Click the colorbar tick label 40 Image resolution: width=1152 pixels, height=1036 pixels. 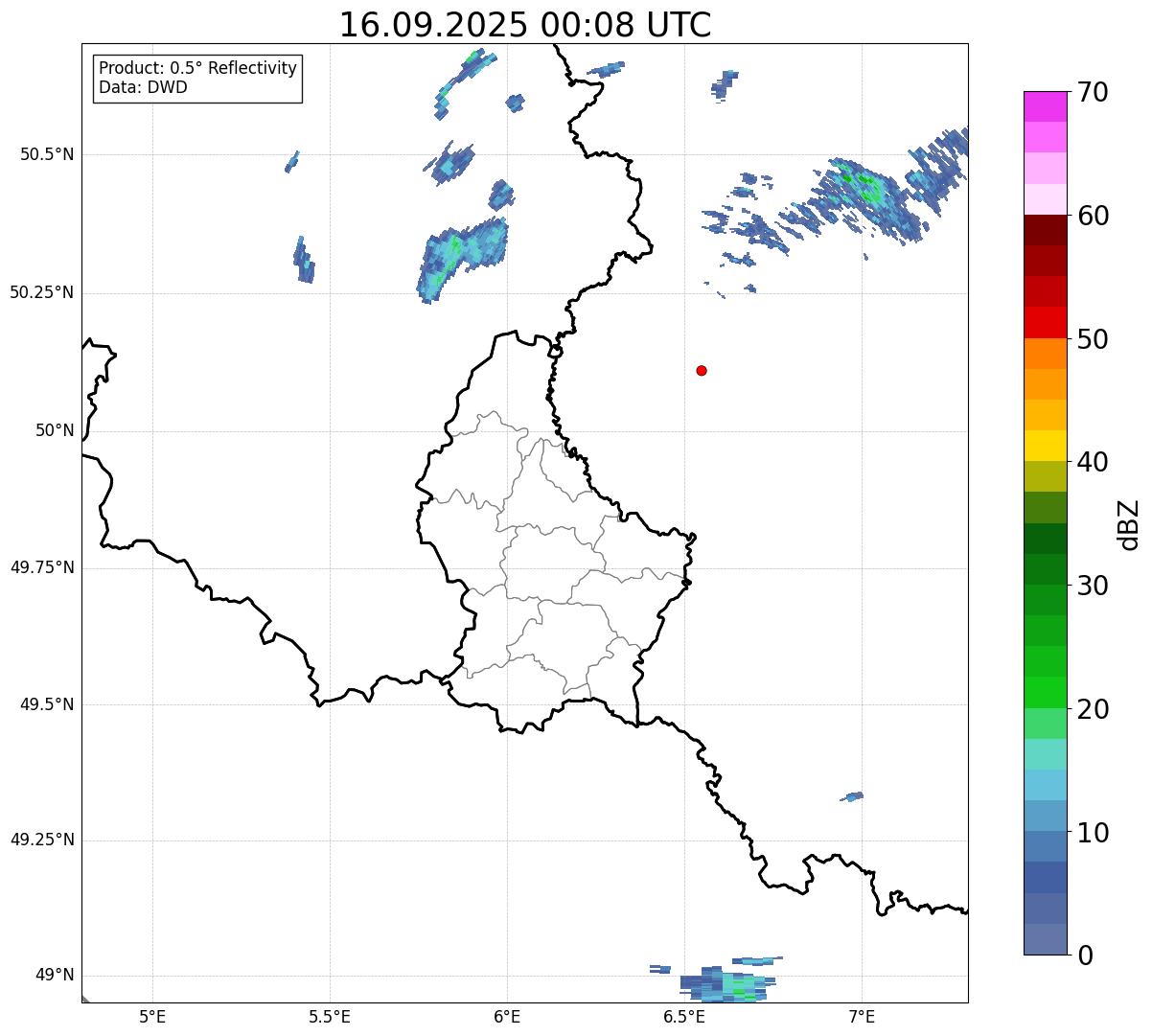[x=1093, y=462]
